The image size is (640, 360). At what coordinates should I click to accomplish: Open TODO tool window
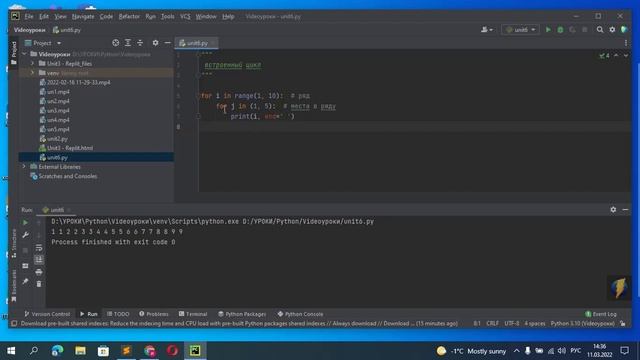click(x=118, y=314)
